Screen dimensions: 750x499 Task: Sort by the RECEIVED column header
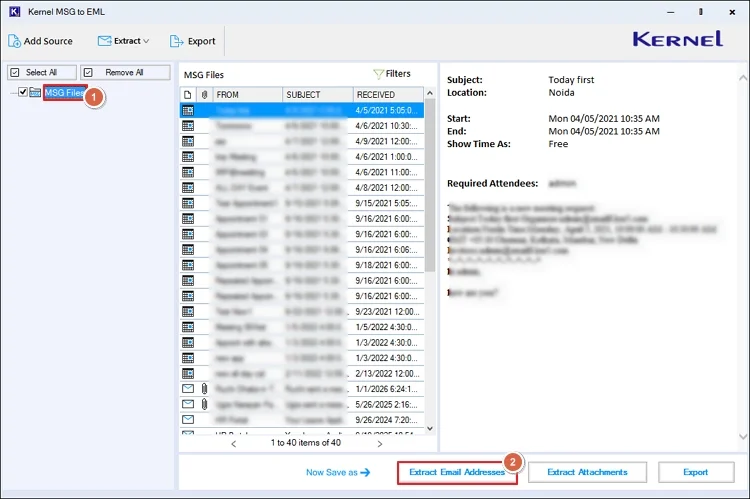click(x=388, y=95)
